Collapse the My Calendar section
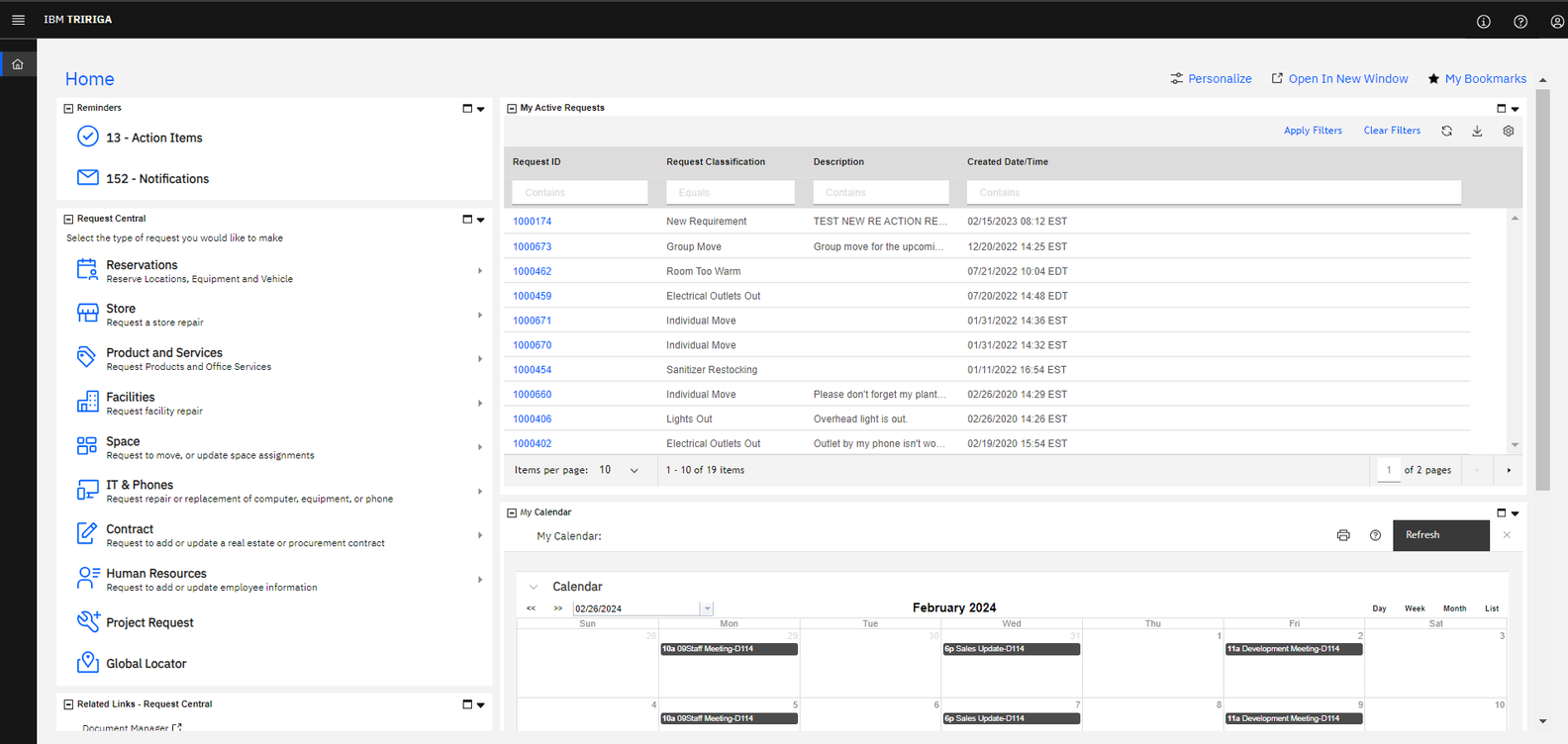Image resolution: width=1568 pixels, height=744 pixels. [x=512, y=513]
